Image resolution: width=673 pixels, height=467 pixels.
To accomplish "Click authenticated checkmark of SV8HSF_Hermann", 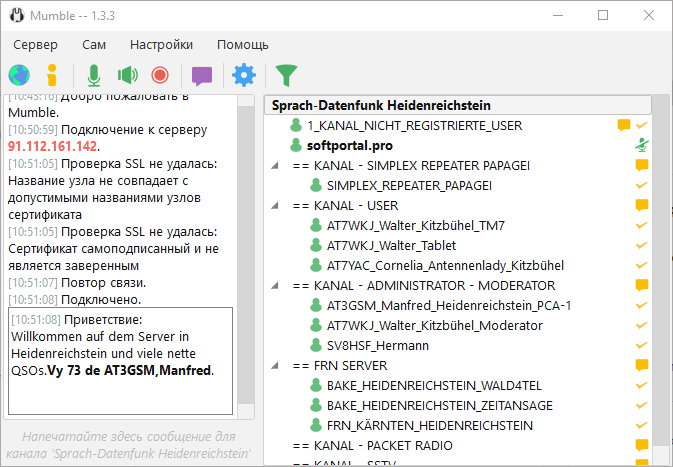I will [x=642, y=346].
